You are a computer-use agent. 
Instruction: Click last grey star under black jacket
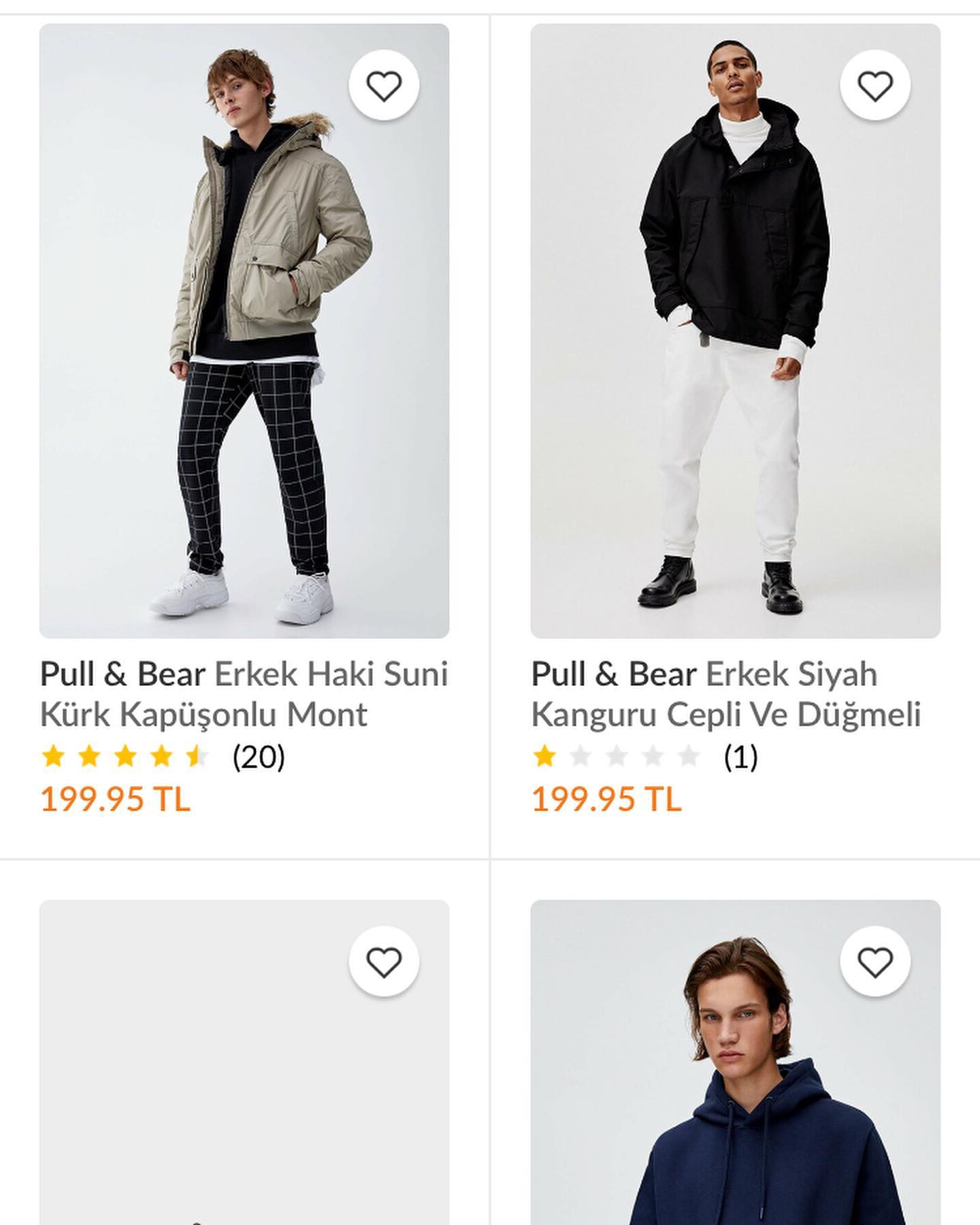point(689,756)
